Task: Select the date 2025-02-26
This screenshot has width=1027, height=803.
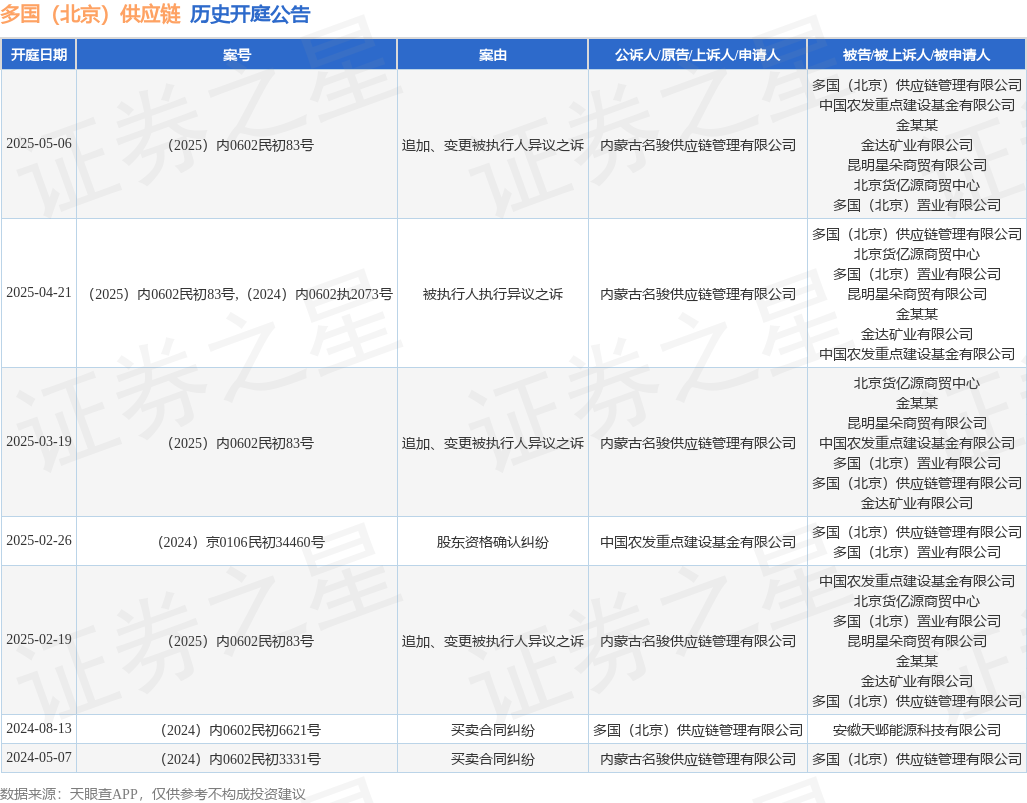Action: [x=39, y=540]
